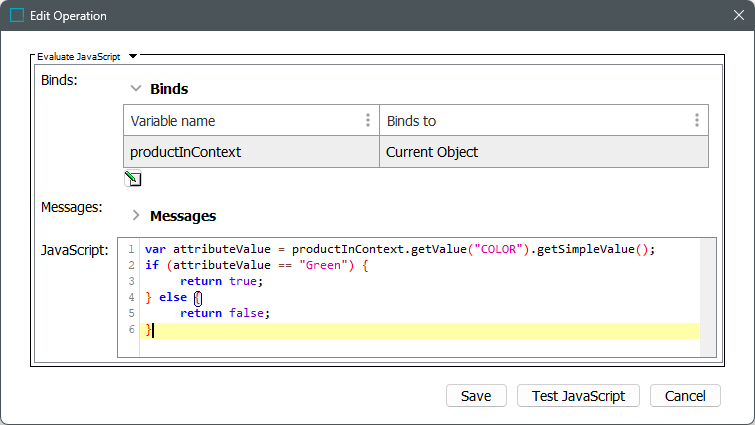The height and width of the screenshot is (425, 755).
Task: Close the Edit Operation dialog
Action: [737, 16]
